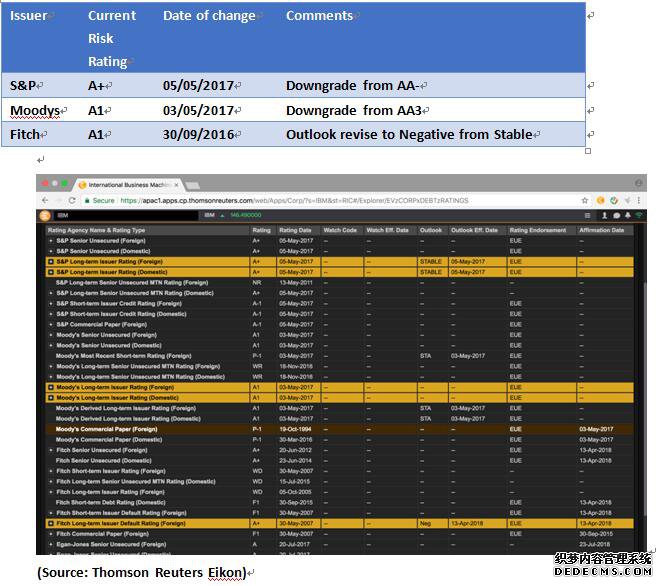The height and width of the screenshot is (586, 663).
Task: Open the Eikon notifications bell
Action: pyautogui.click(x=628, y=216)
